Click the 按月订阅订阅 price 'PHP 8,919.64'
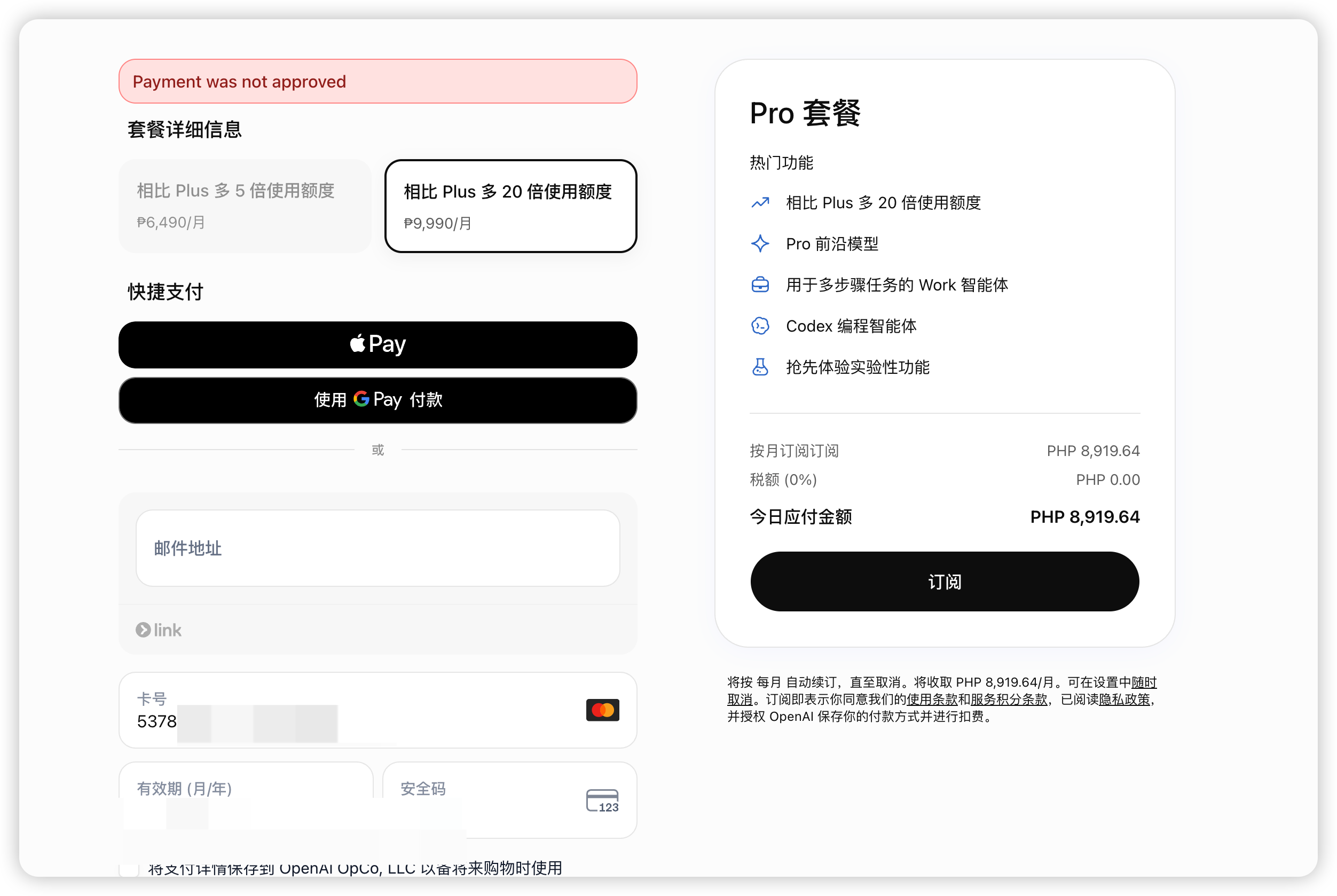 (1092, 451)
